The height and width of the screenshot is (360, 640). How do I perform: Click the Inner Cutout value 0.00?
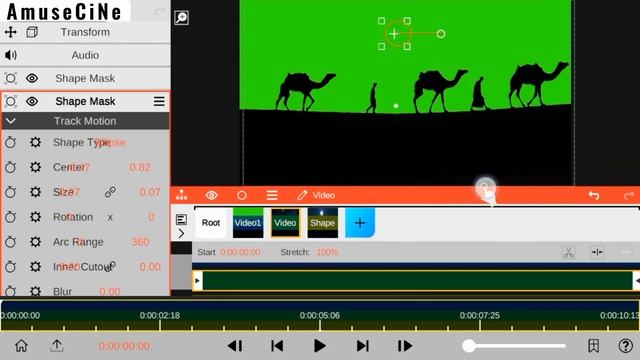coord(150,267)
